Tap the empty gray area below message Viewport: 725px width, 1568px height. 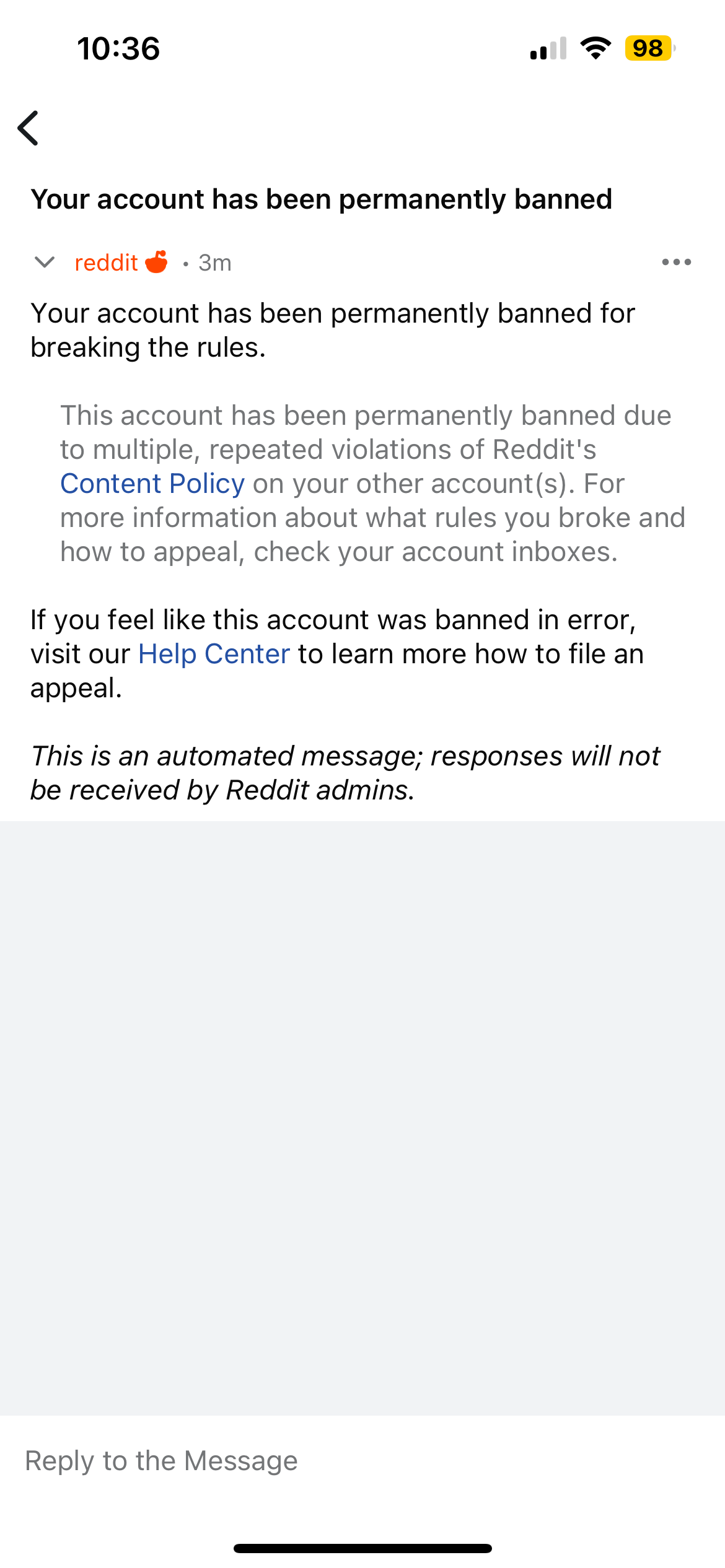362,1118
